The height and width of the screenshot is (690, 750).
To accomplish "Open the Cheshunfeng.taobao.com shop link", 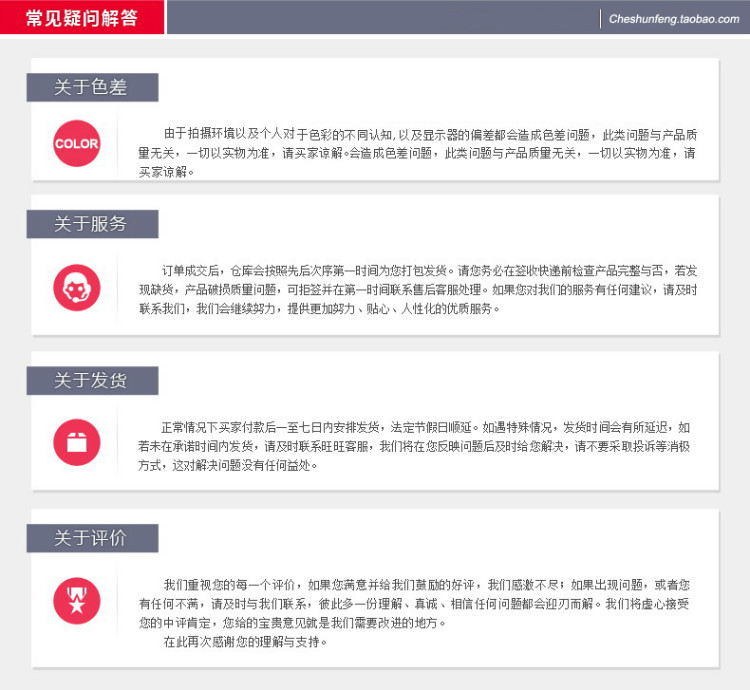I will point(673,18).
